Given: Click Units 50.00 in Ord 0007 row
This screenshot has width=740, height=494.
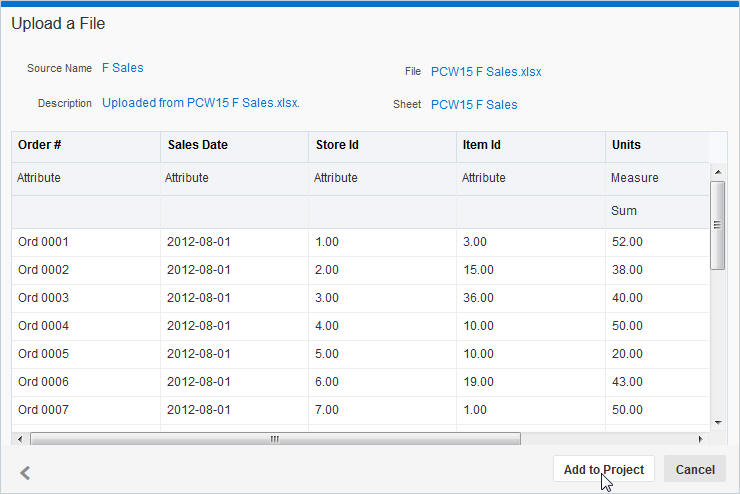Looking at the screenshot, I should [657, 410].
